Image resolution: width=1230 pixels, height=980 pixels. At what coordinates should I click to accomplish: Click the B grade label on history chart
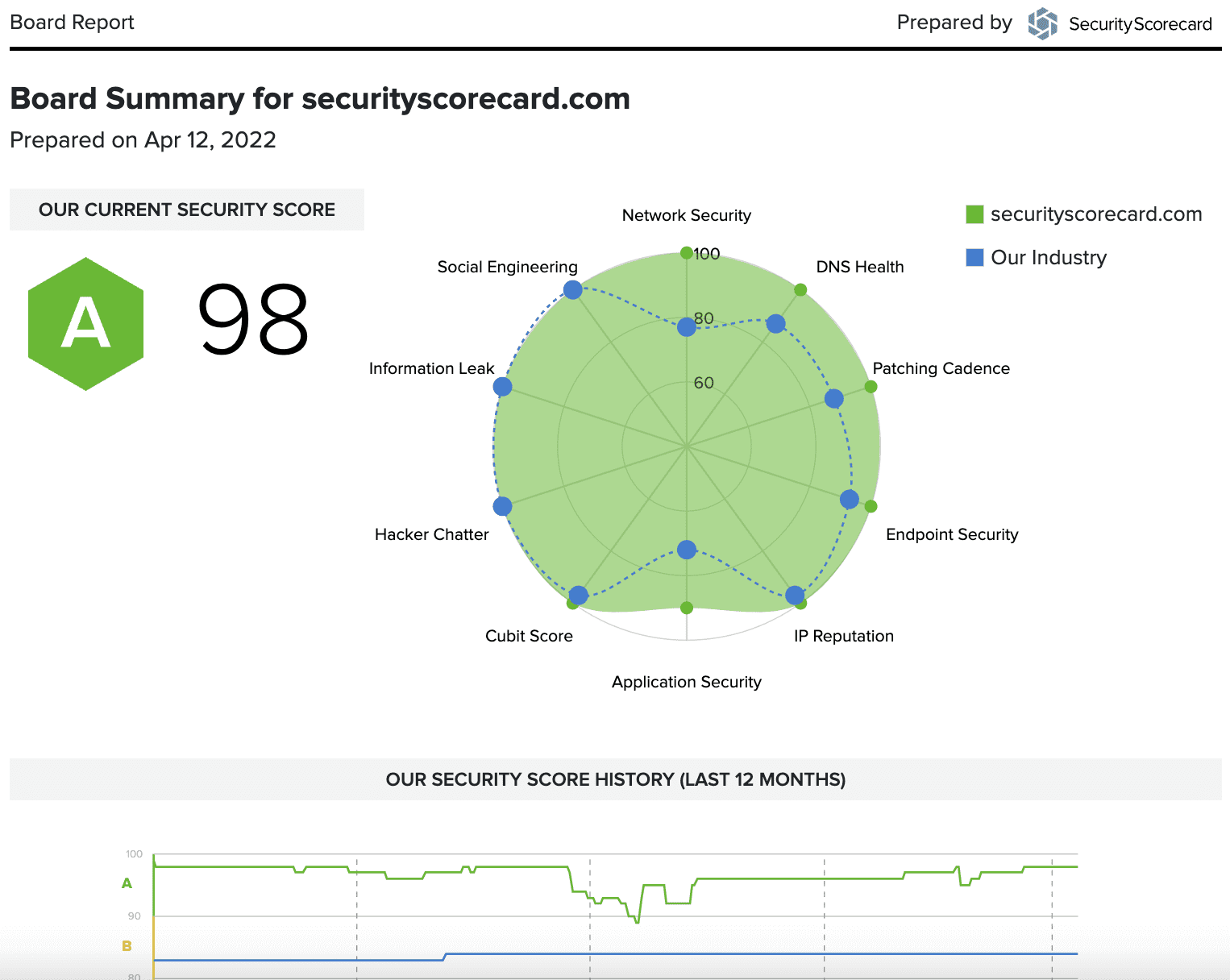click(x=127, y=946)
